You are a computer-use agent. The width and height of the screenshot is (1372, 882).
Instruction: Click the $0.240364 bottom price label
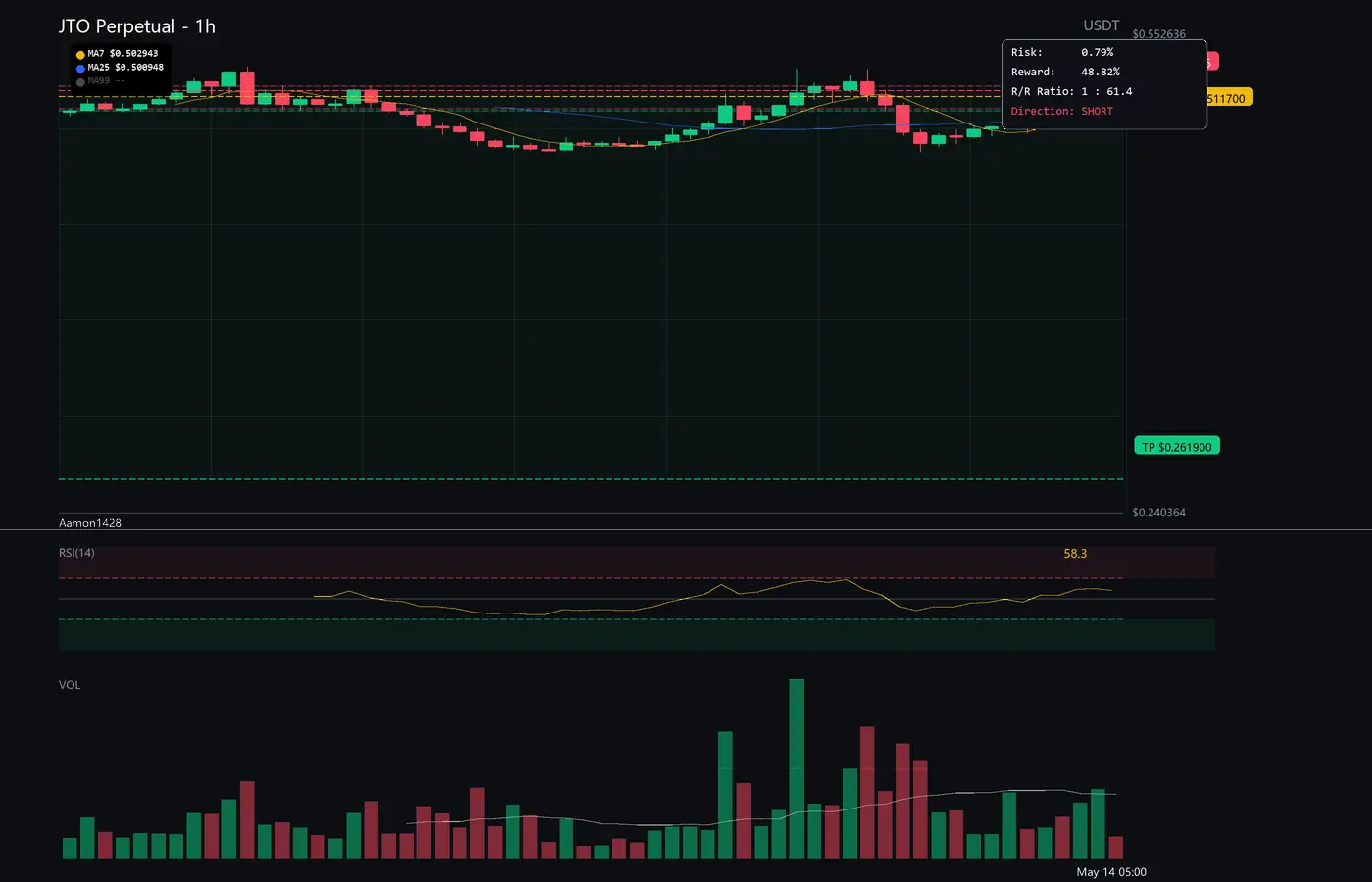pos(1158,513)
